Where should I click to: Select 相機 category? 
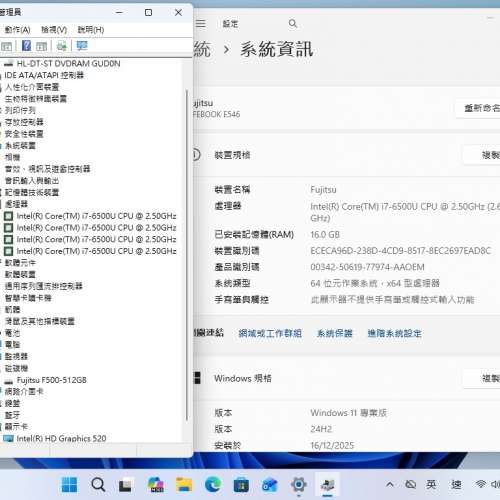pos(12,157)
